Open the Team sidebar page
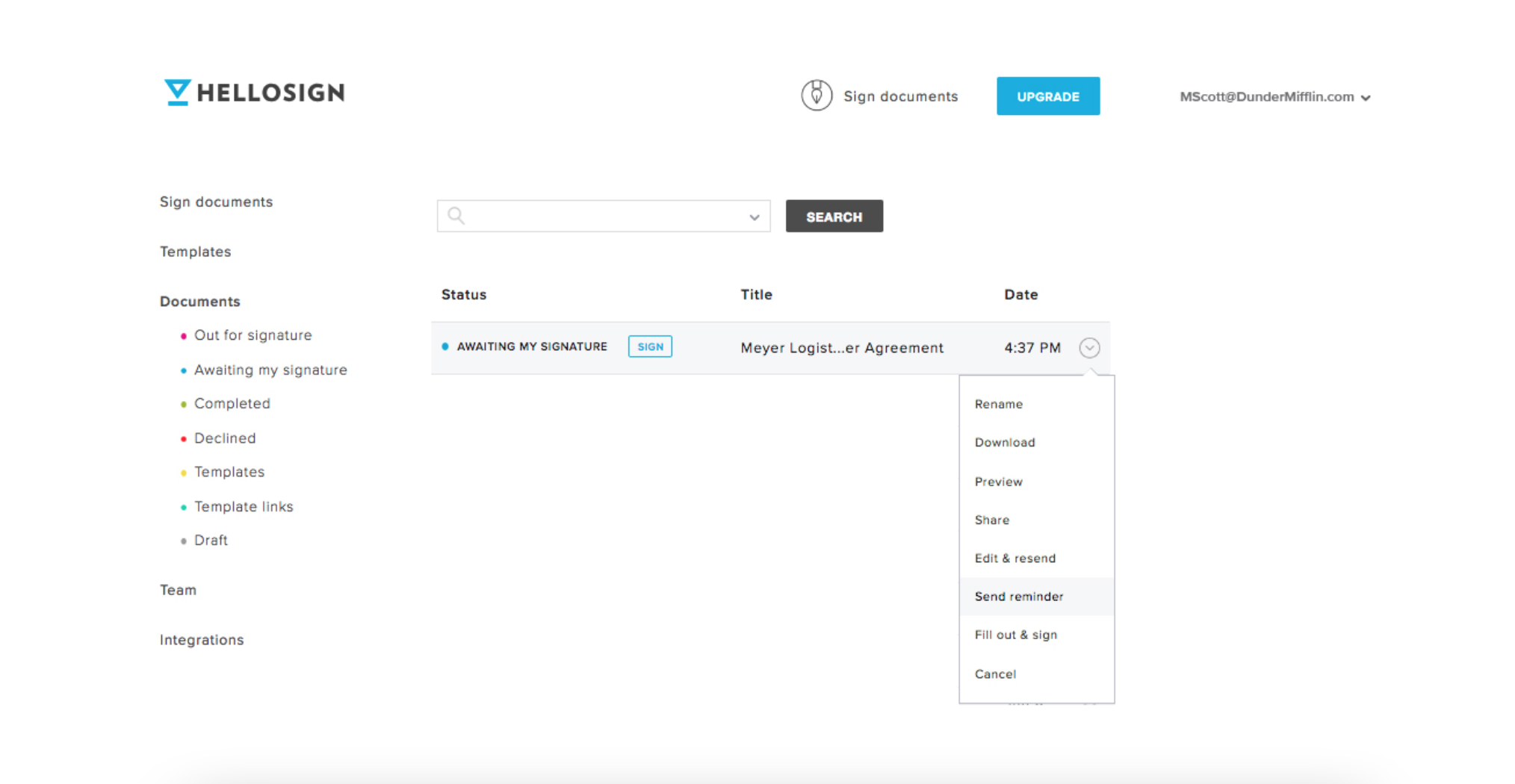This screenshot has height=784, width=1515. [178, 590]
